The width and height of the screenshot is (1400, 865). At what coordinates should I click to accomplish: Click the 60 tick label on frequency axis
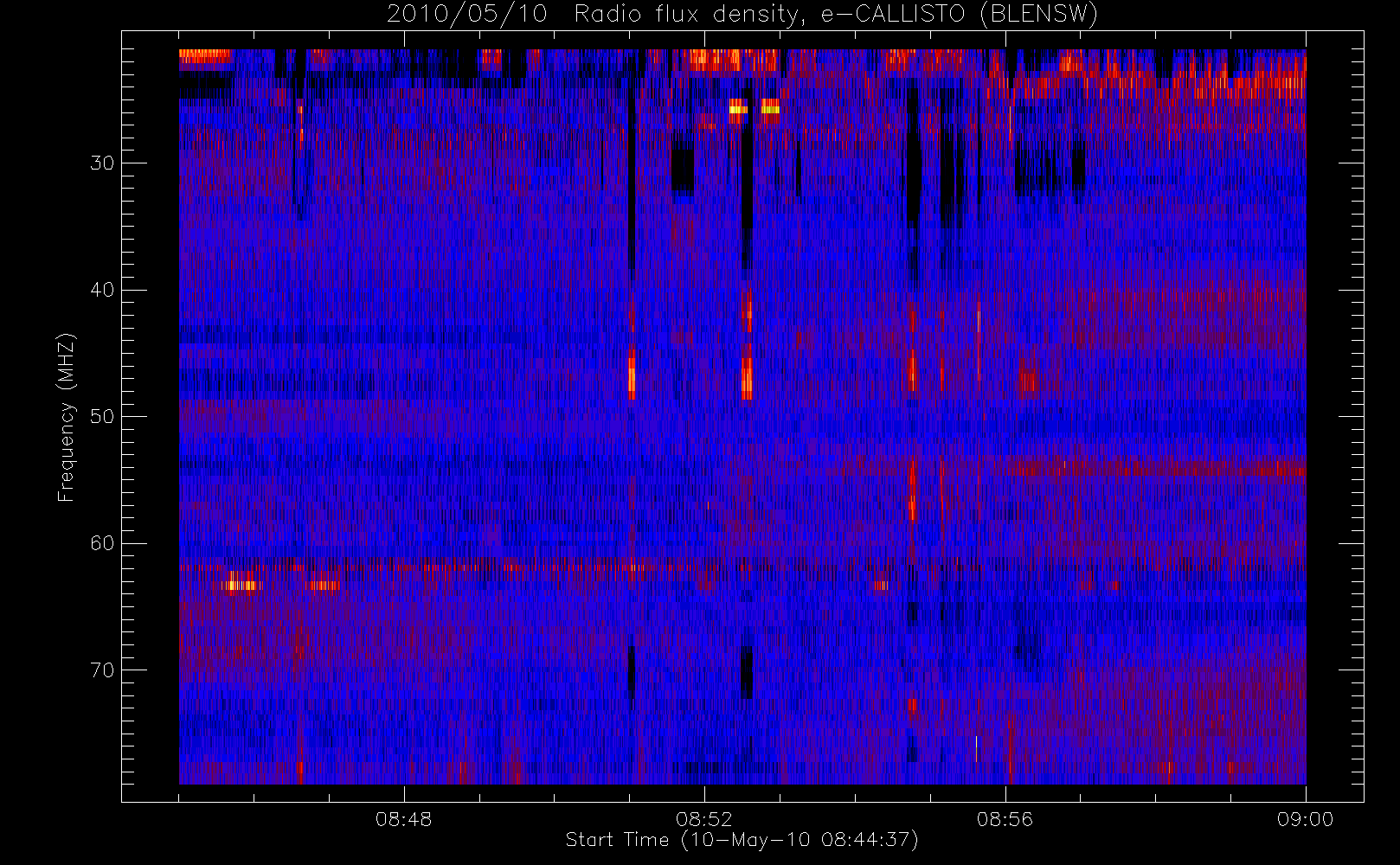click(102, 543)
